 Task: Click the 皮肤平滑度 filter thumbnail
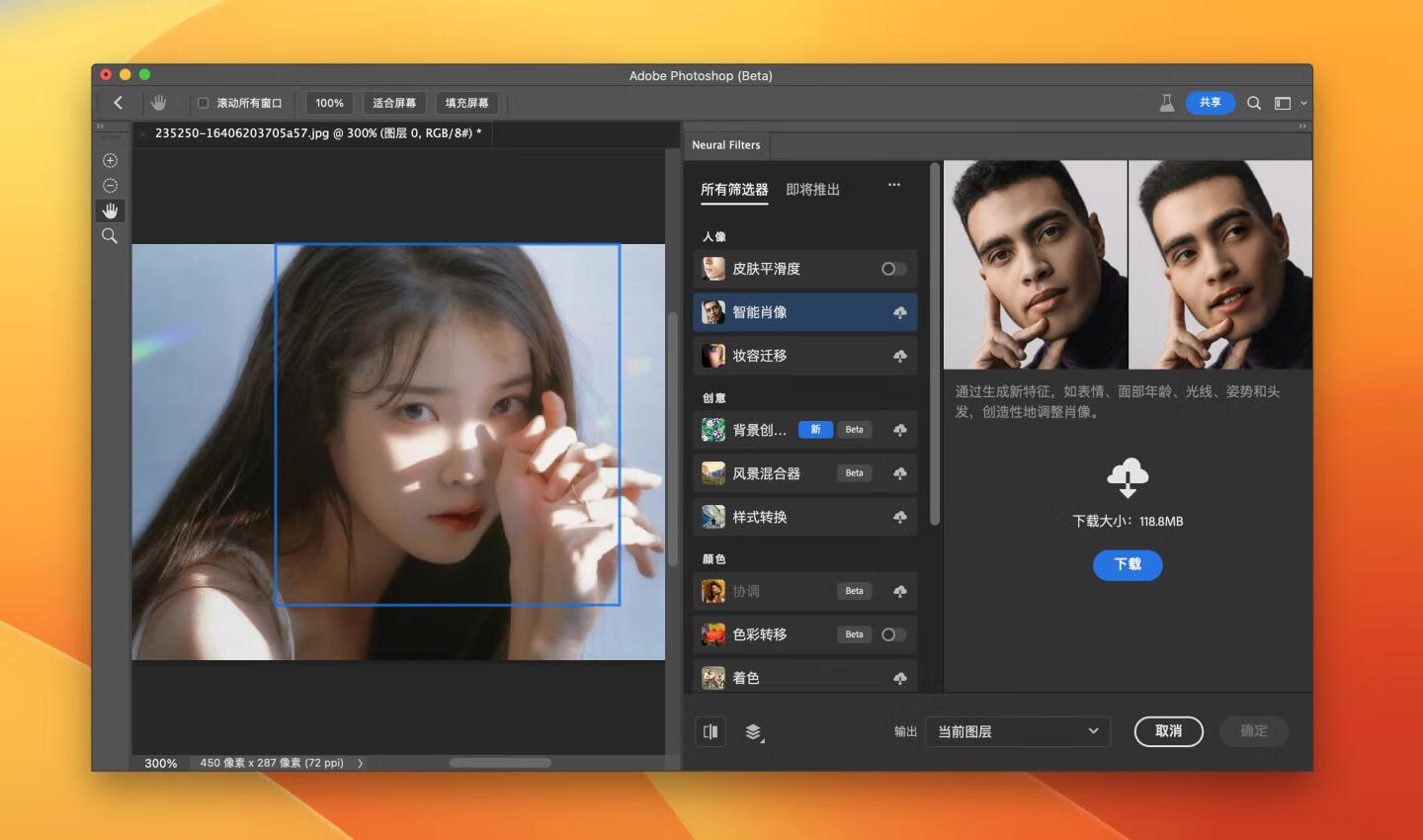click(x=713, y=269)
